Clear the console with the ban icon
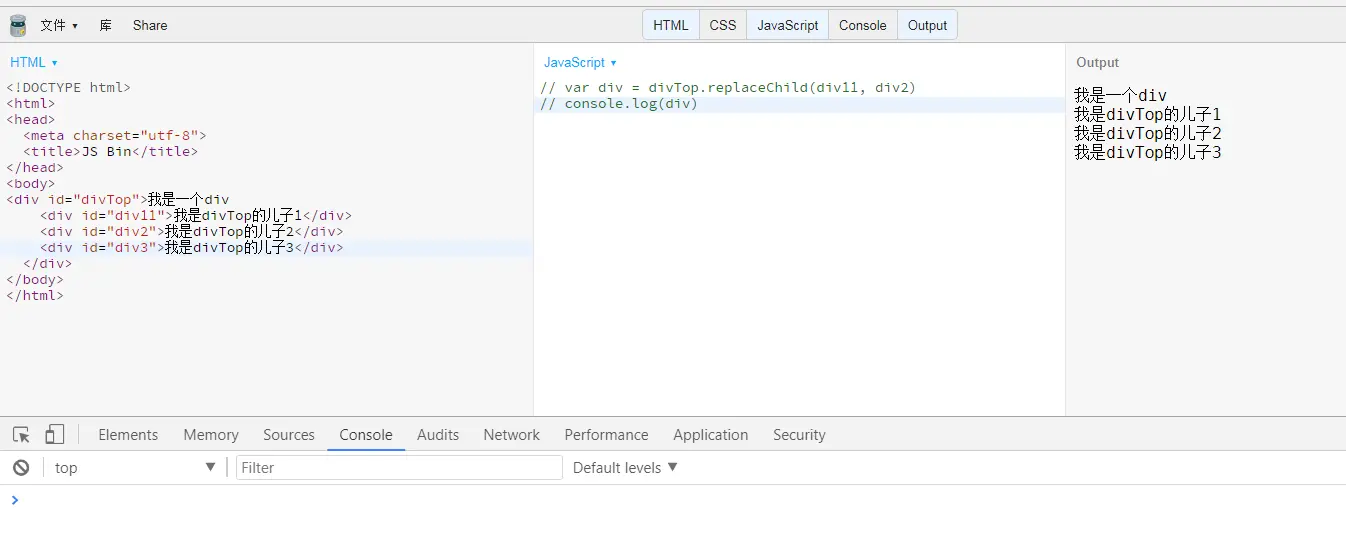The image size is (1346, 551). [21, 467]
